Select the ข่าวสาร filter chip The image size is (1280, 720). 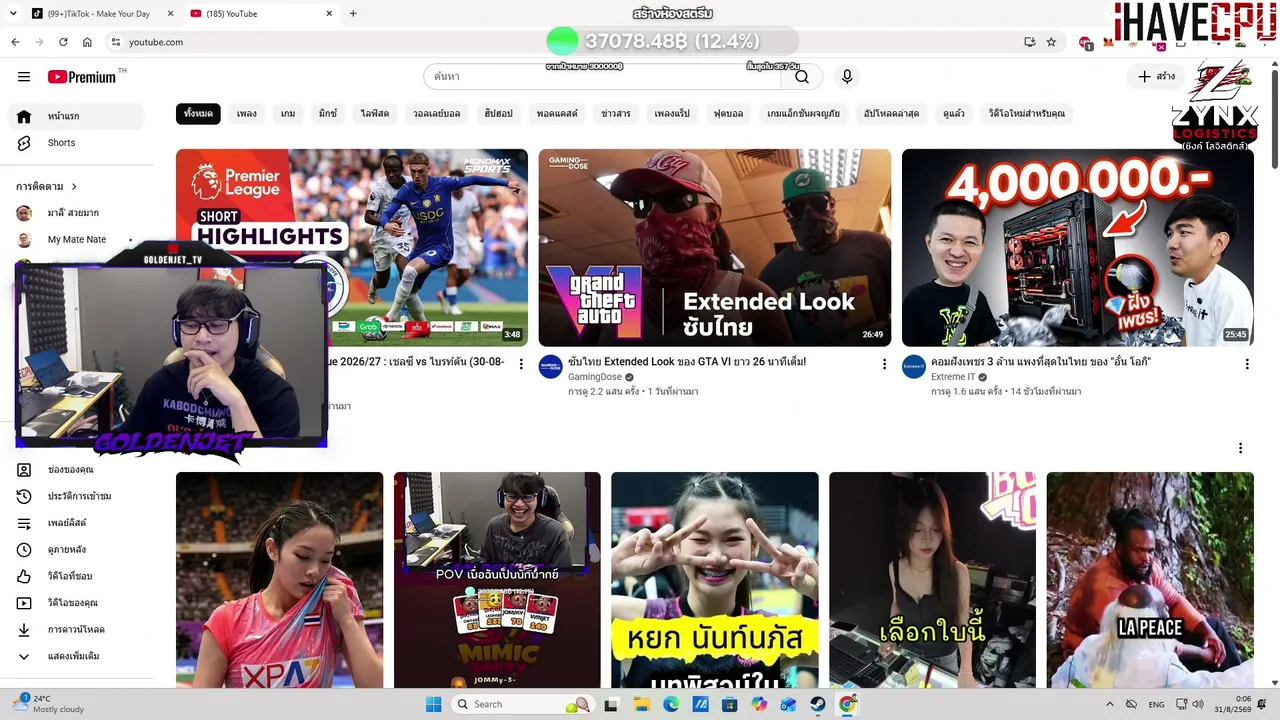(x=616, y=114)
